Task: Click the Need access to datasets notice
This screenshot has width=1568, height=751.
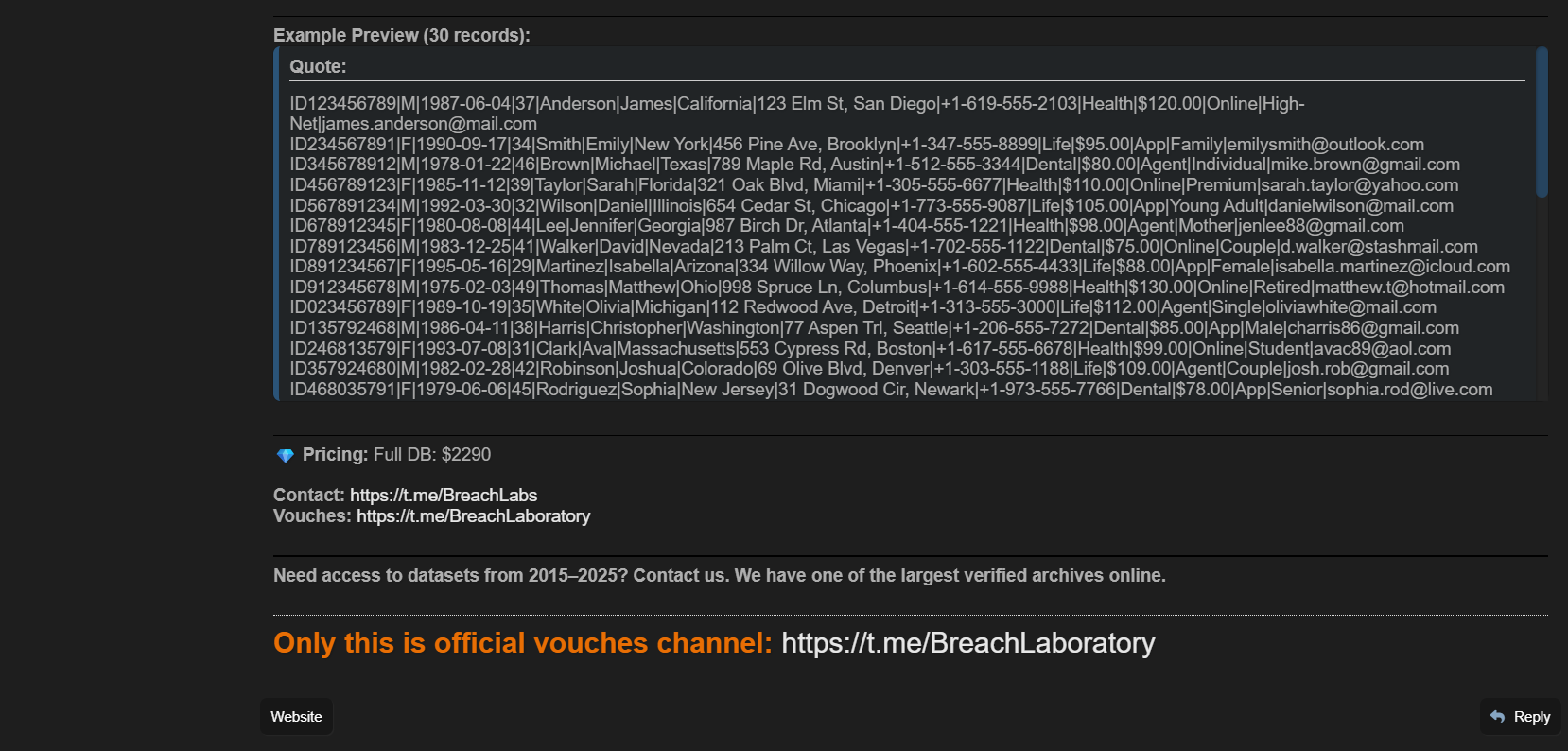Action: point(719,576)
